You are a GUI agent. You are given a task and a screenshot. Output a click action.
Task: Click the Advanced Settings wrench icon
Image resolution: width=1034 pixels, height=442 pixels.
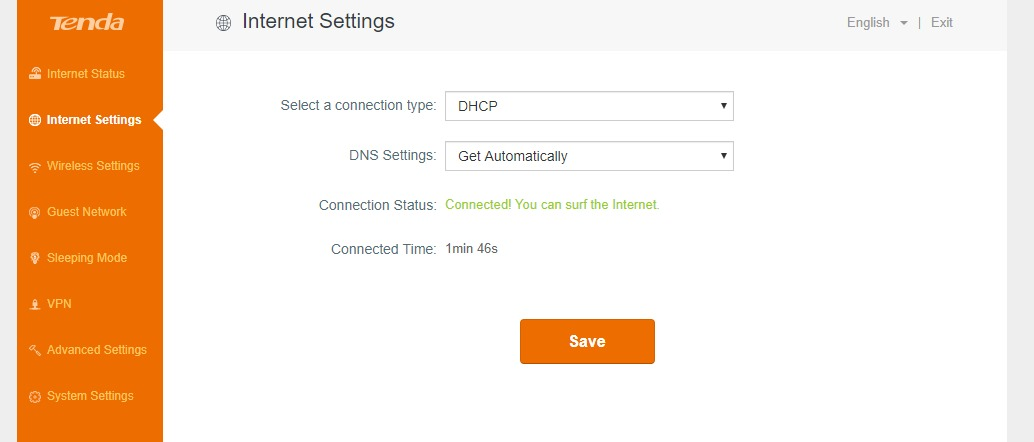pos(35,350)
